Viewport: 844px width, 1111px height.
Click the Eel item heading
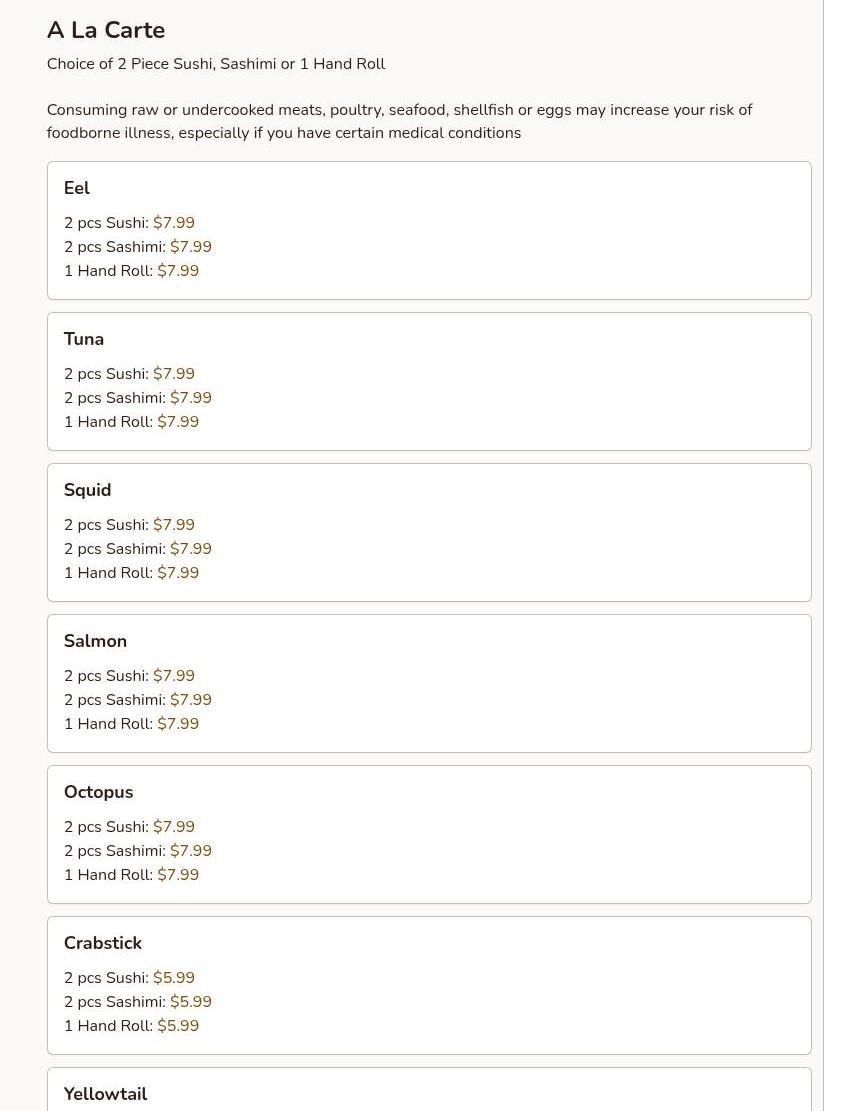(x=77, y=188)
